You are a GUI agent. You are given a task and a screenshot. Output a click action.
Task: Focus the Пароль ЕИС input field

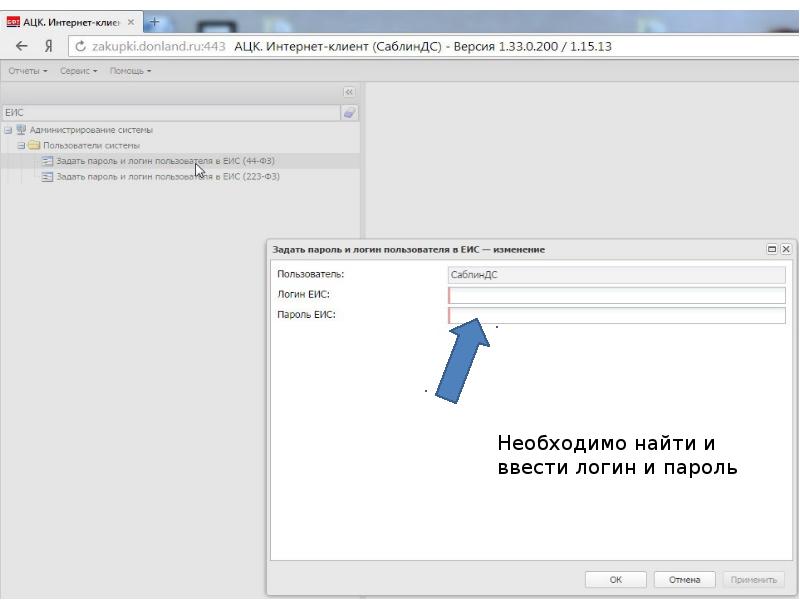(617, 315)
